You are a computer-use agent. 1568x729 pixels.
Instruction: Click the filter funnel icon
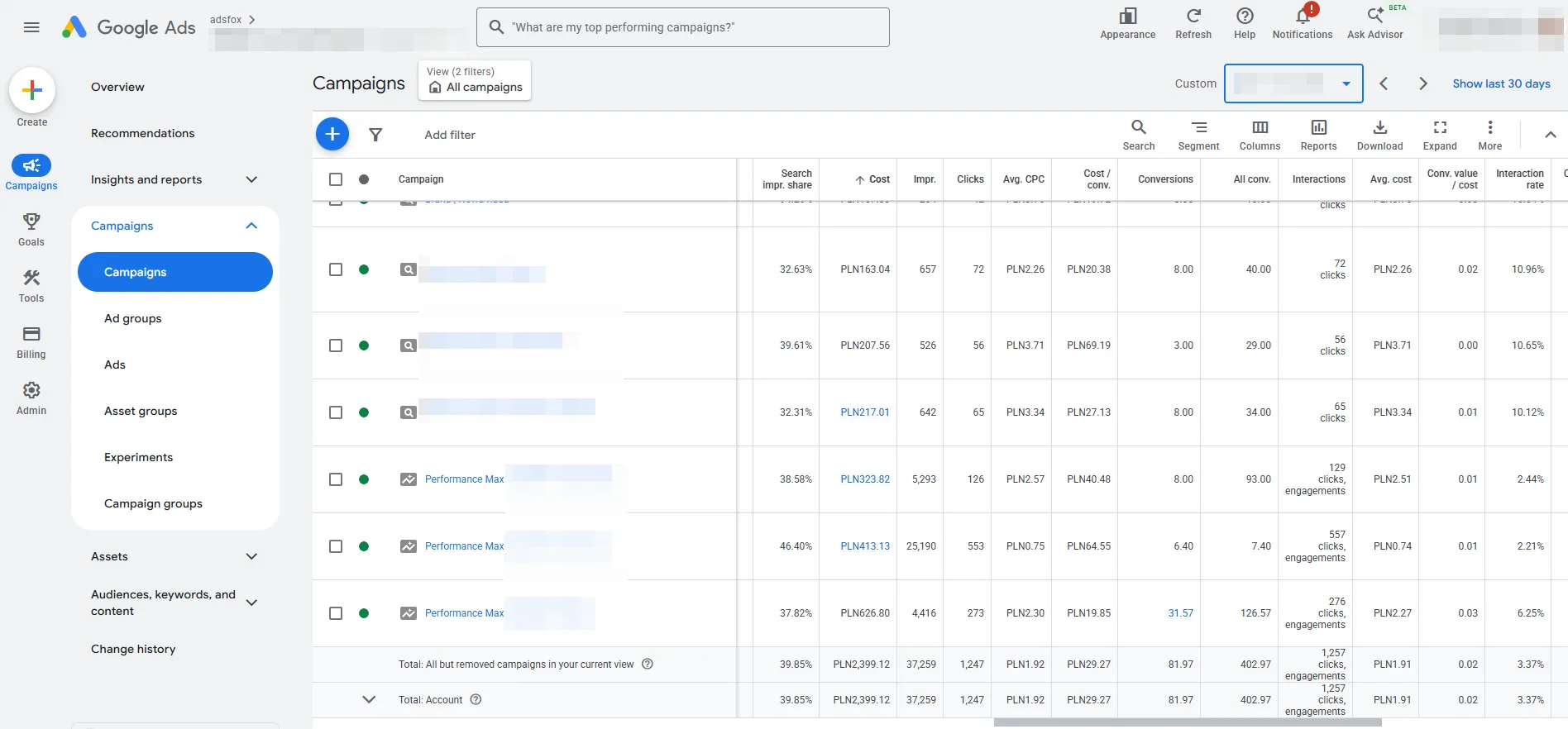pos(375,135)
